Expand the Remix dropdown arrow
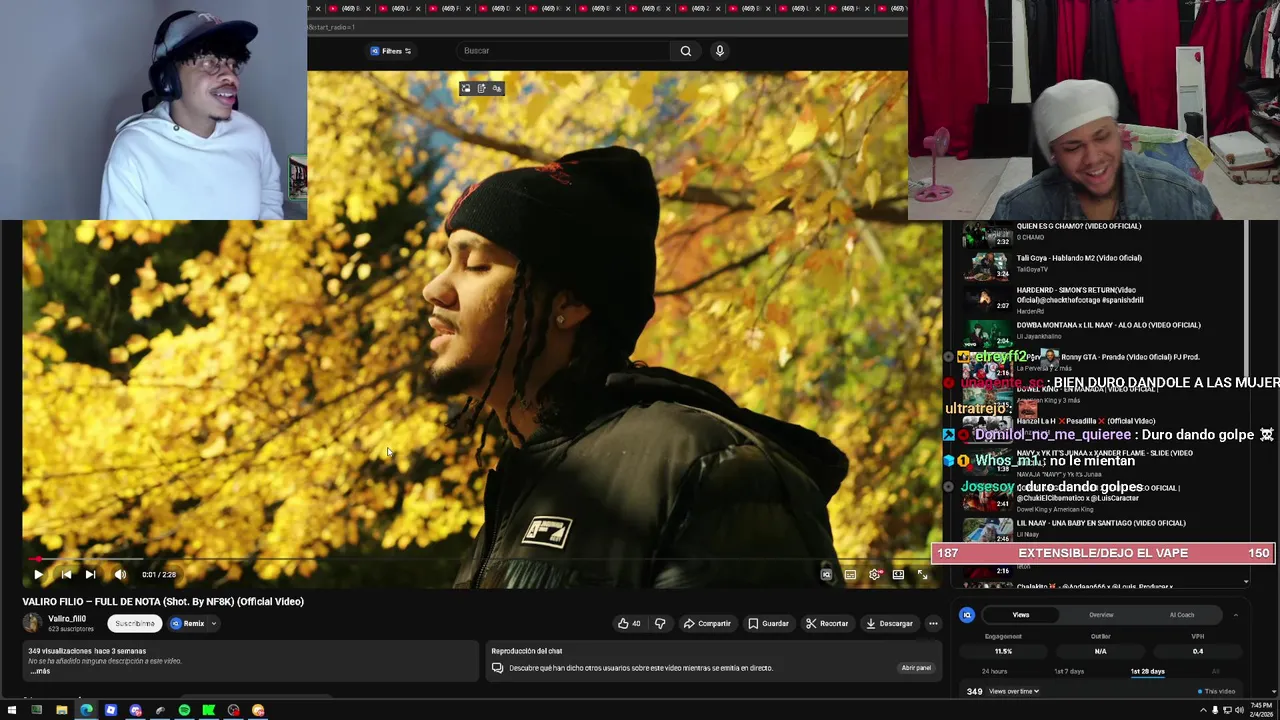The height and width of the screenshot is (720, 1280). point(213,623)
